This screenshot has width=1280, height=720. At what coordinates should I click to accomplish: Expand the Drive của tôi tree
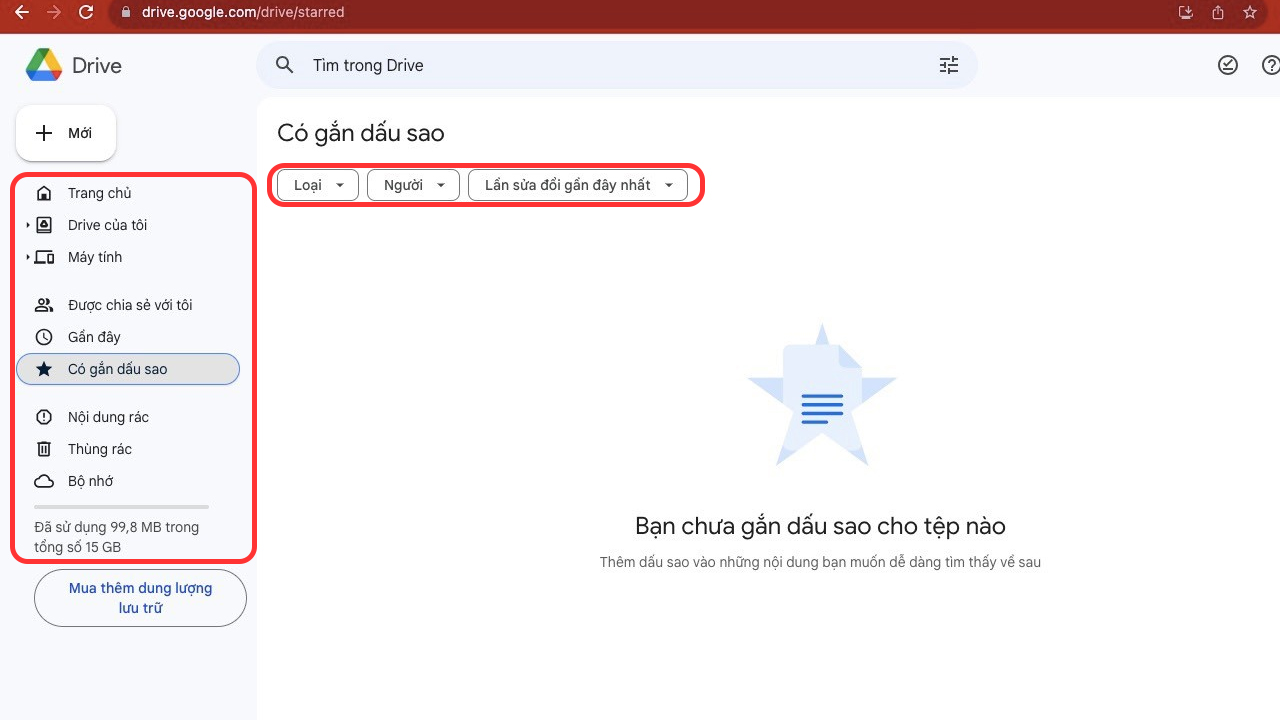pos(28,225)
